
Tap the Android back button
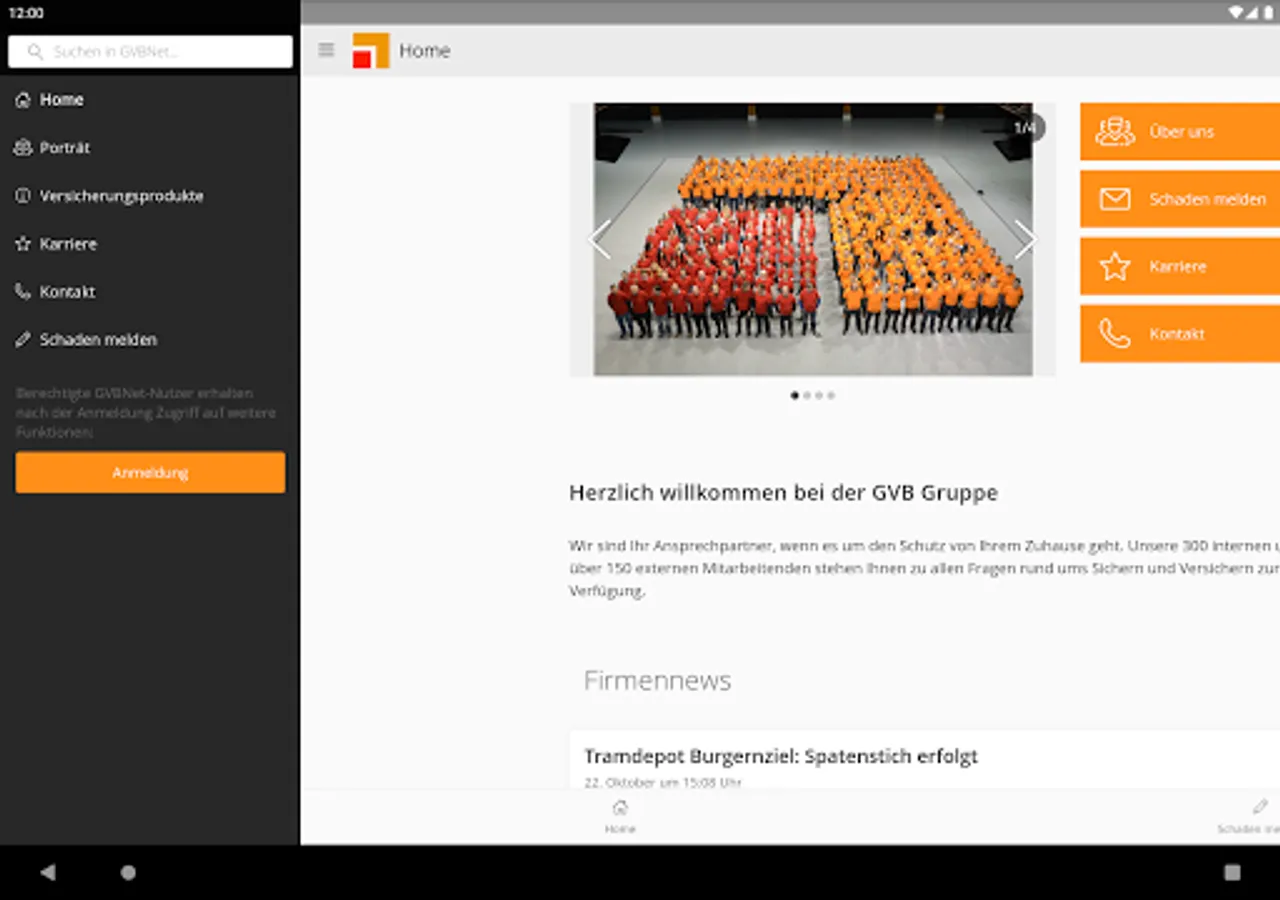[47, 872]
